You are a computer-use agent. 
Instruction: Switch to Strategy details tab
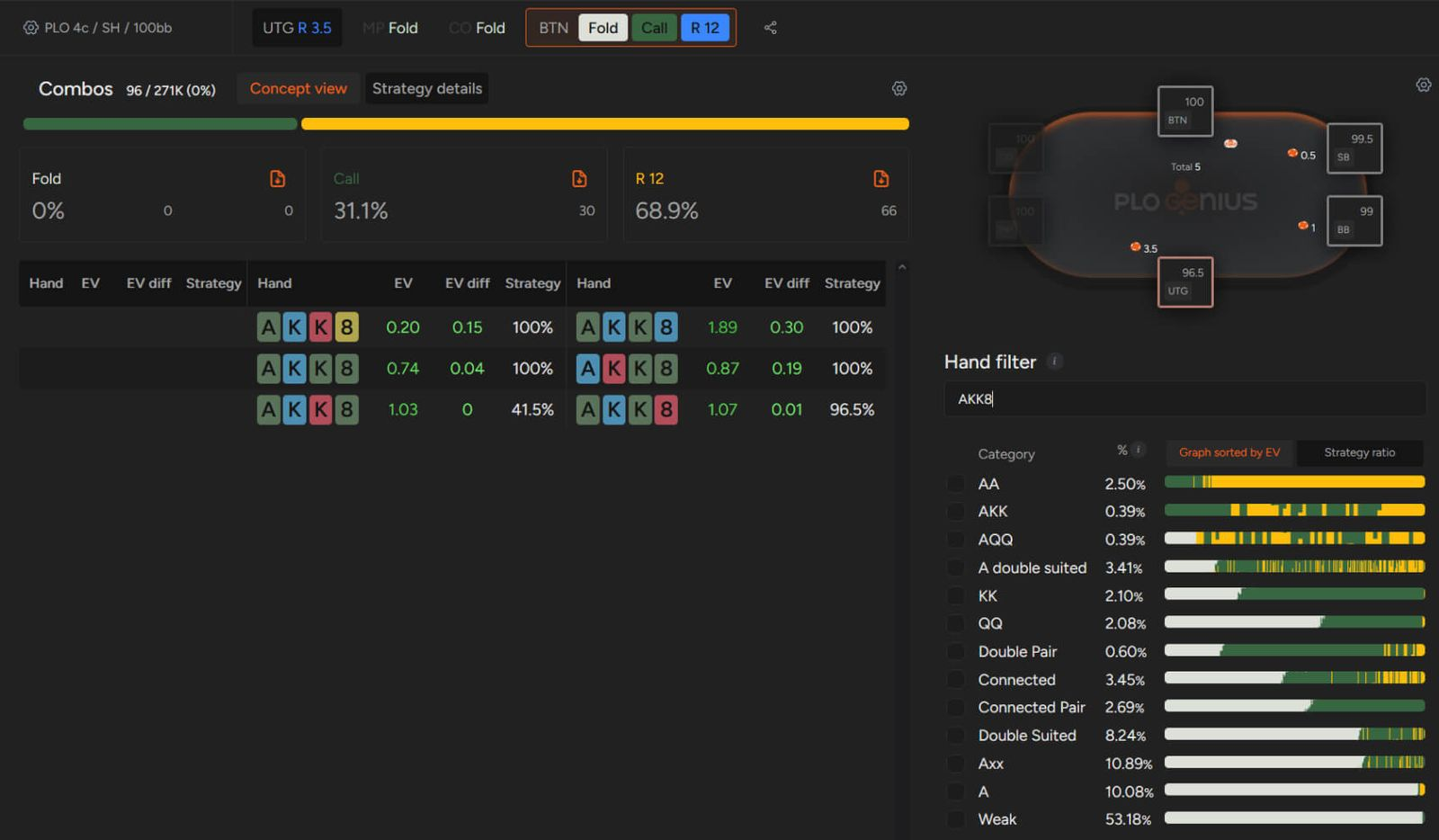pos(427,88)
